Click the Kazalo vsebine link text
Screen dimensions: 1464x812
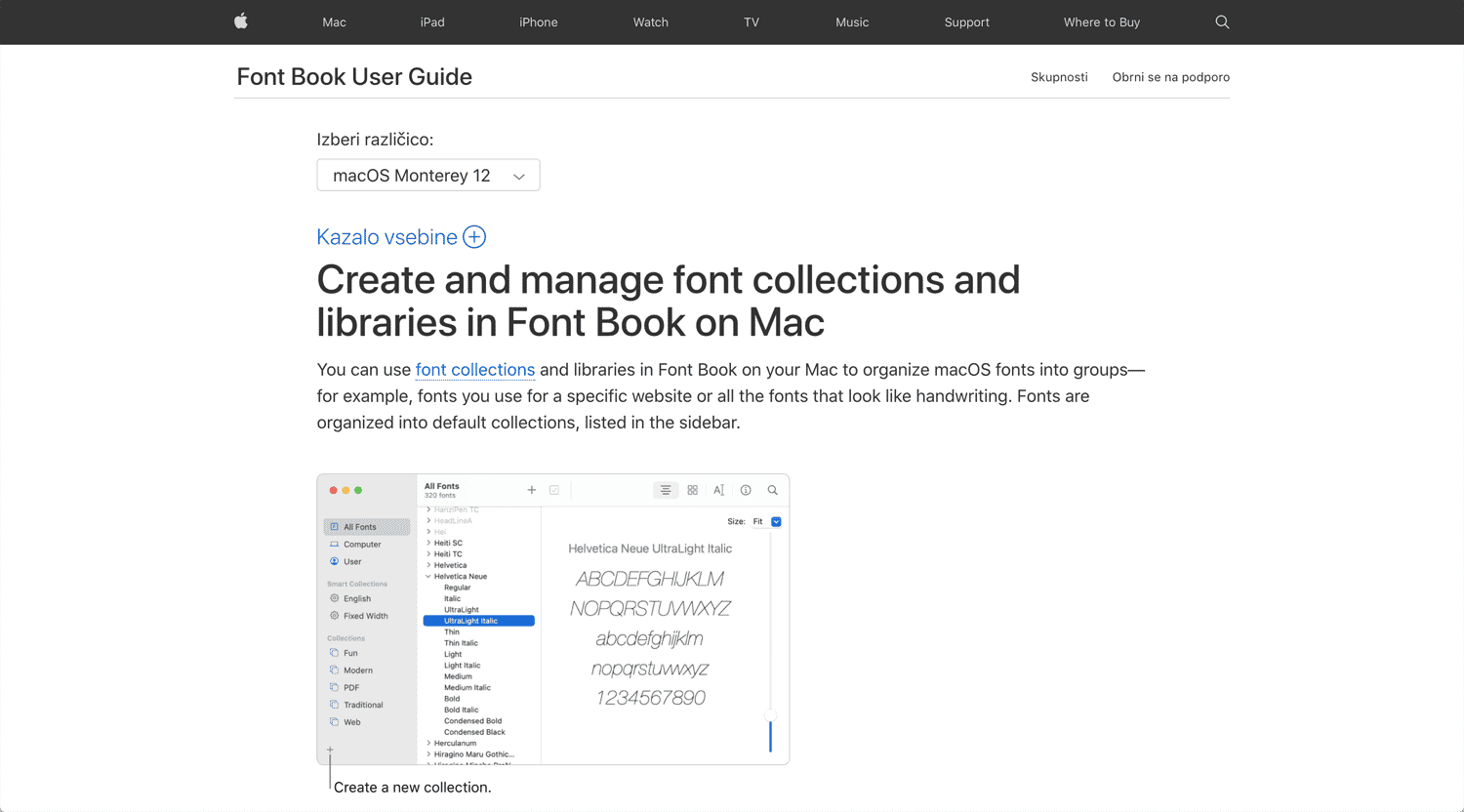pos(387,237)
